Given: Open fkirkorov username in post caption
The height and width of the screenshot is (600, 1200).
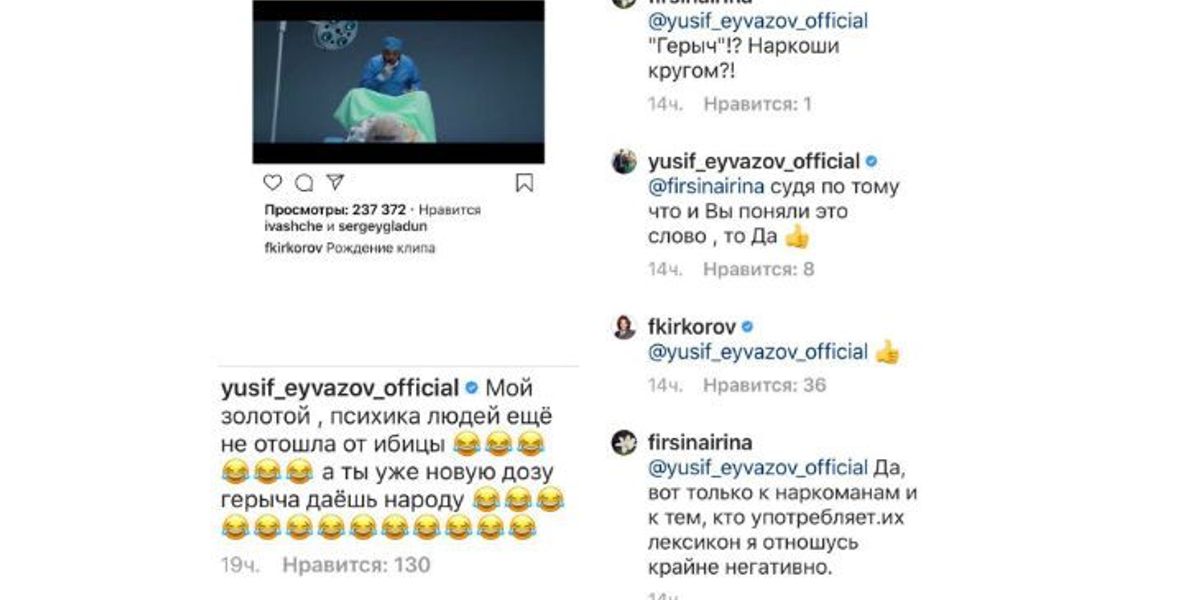Looking at the screenshot, I should click(291, 248).
